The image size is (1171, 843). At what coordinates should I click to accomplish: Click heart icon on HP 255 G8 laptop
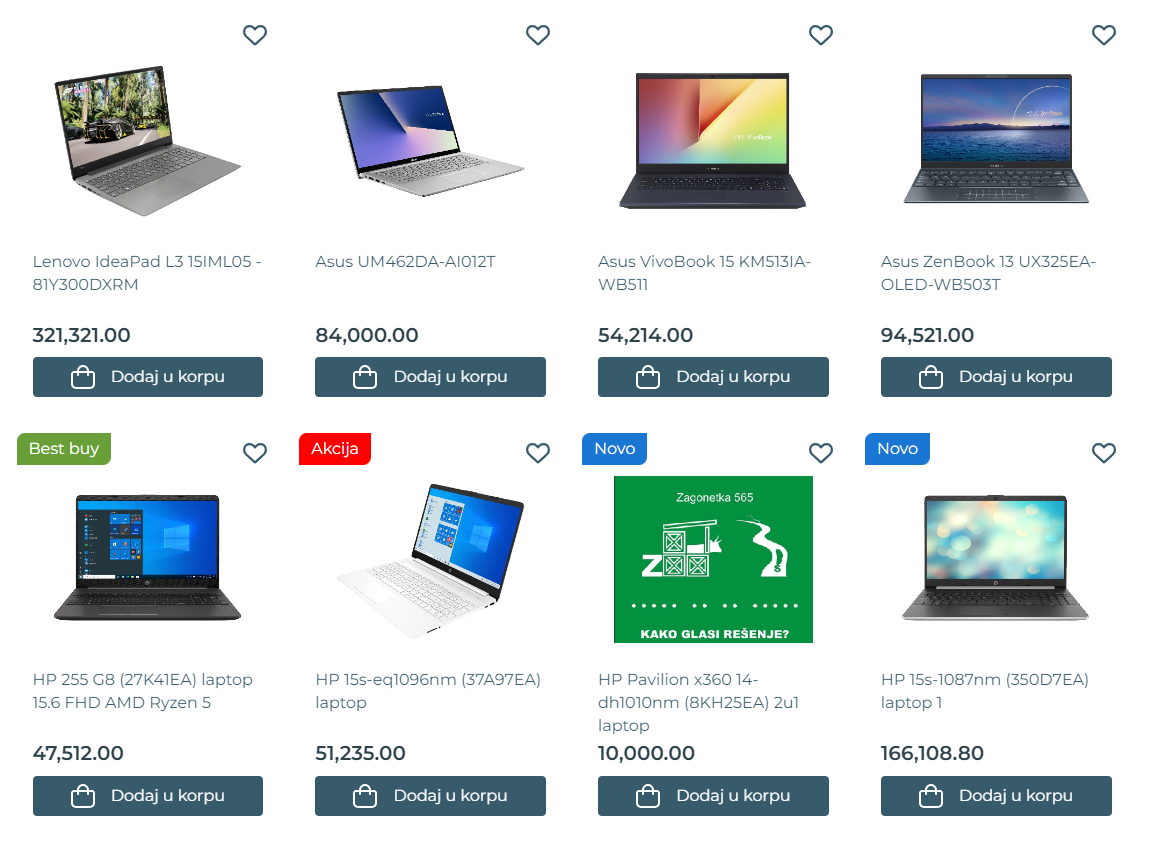(255, 453)
